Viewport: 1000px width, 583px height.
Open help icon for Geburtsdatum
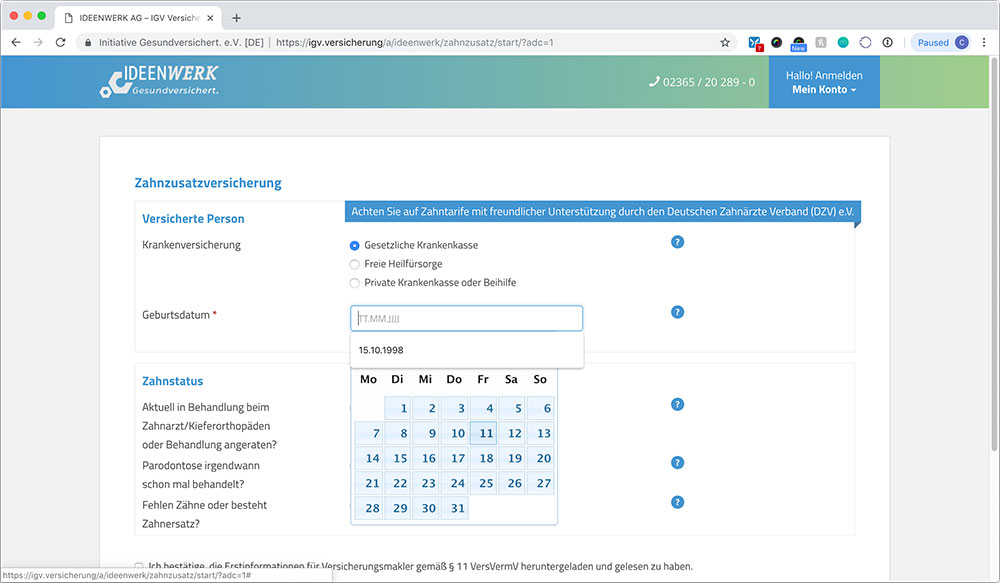(x=677, y=312)
